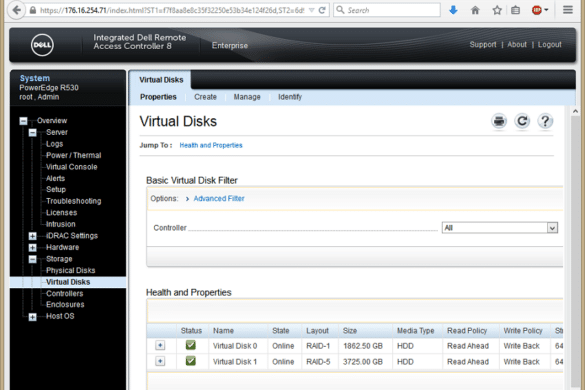Expand the Hardware tree node
The image size is (585, 390).
(x=32, y=247)
